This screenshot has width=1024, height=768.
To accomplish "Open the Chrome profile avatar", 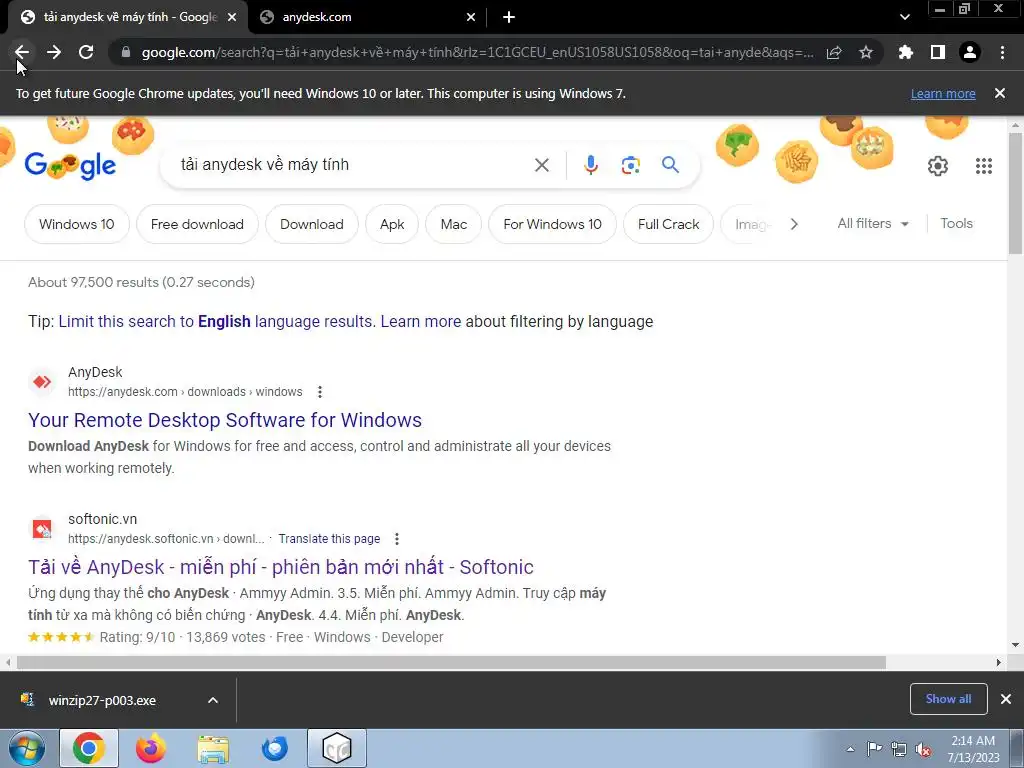I will pyautogui.click(x=970, y=52).
